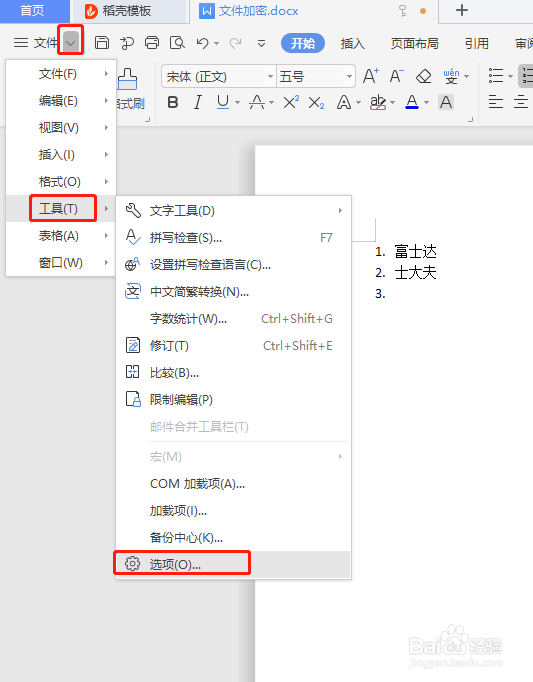Choose 选项(O)... in tools menu

pyautogui.click(x=234, y=565)
